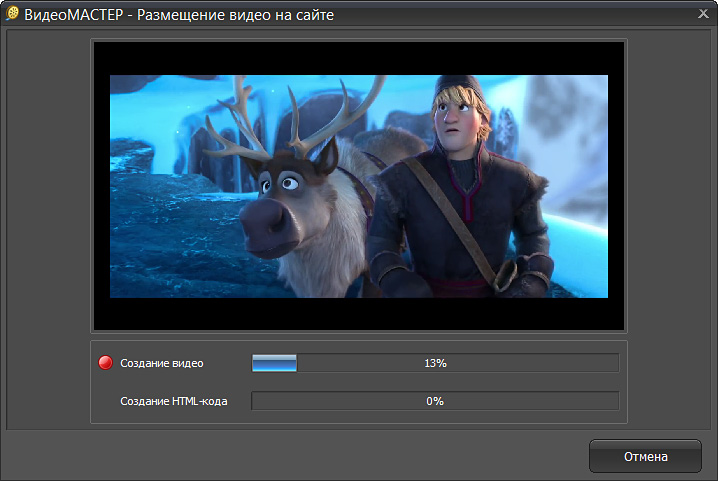Viewport: 718px width, 481px height.
Task: Click the Создание HTML-кода progress bar
Action: (435, 401)
